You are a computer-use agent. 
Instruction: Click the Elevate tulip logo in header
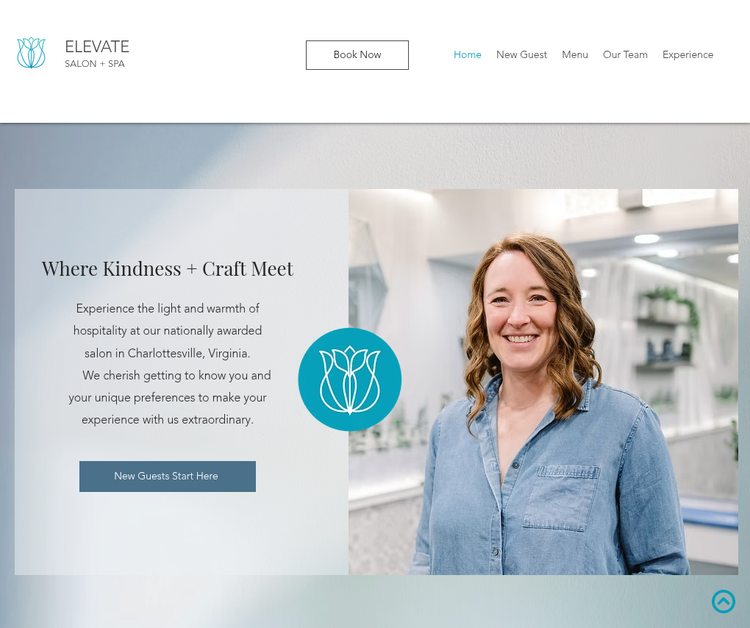[31, 53]
